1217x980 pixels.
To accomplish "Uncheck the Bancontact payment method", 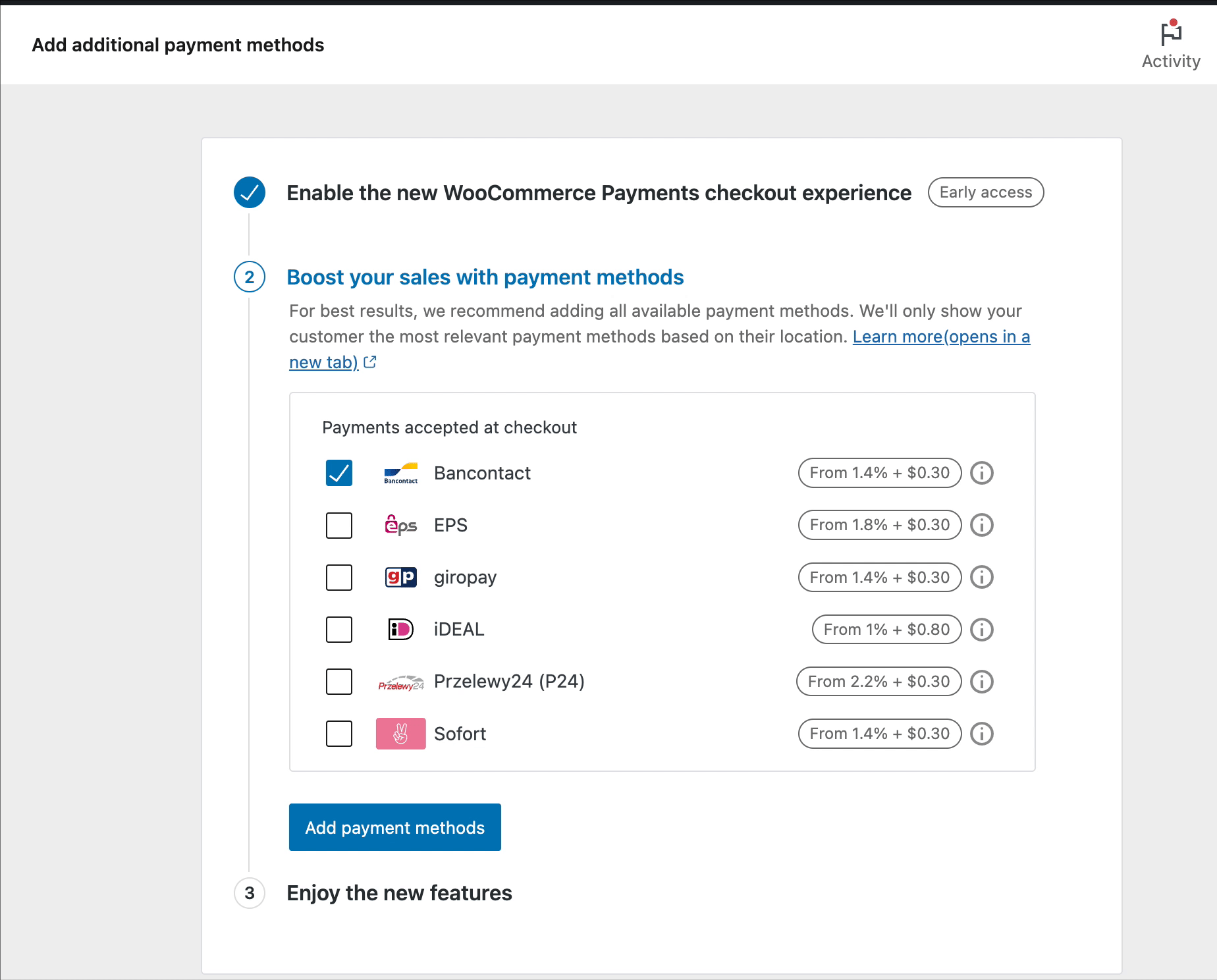I will 338,472.
